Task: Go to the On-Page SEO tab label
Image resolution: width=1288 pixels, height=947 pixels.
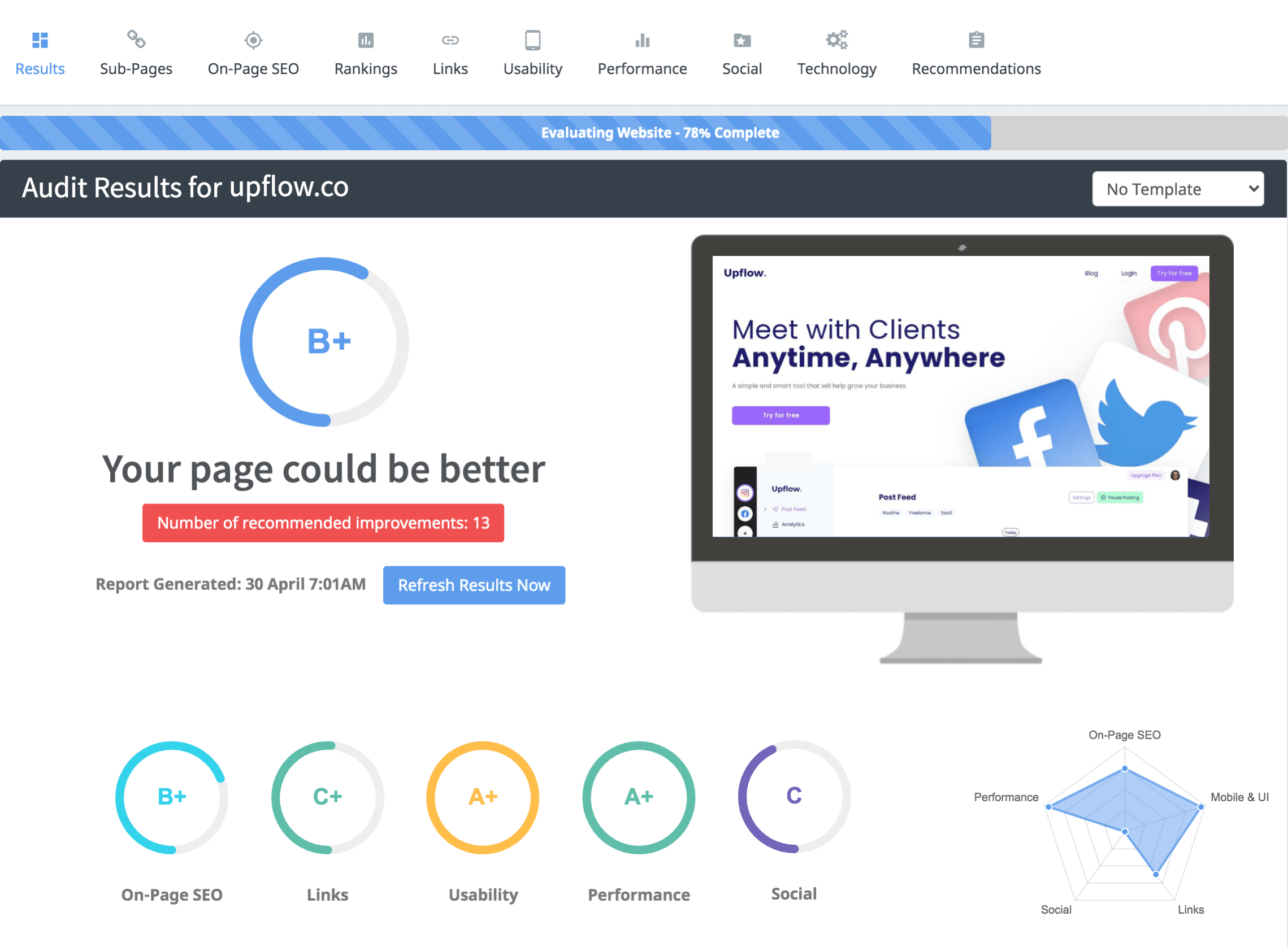Action: pyautogui.click(x=253, y=69)
